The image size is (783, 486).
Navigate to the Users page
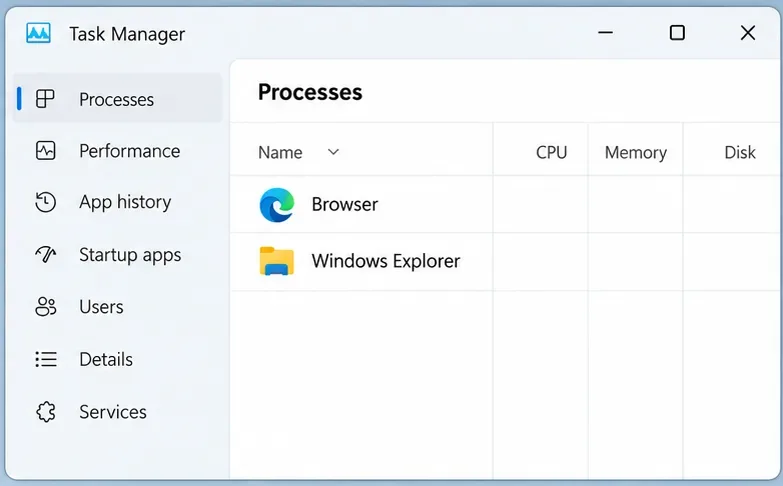117,307
